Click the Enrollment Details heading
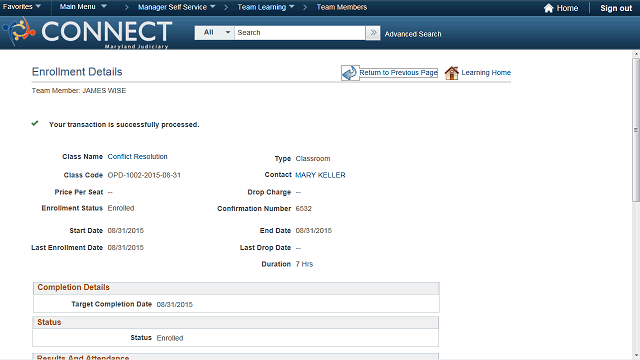This screenshot has height=360, width=640. pos(77,72)
